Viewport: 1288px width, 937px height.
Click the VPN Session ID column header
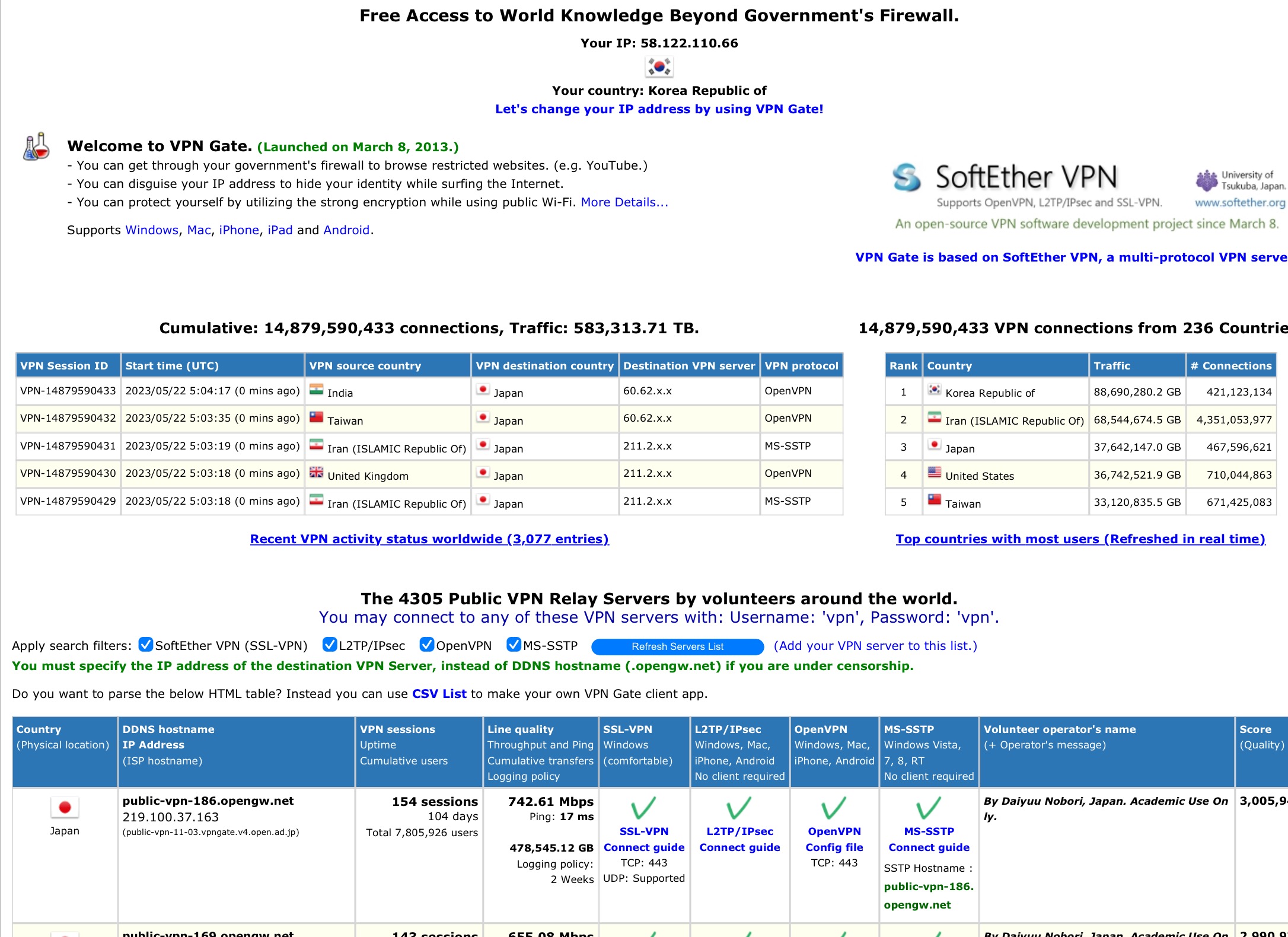pos(68,365)
